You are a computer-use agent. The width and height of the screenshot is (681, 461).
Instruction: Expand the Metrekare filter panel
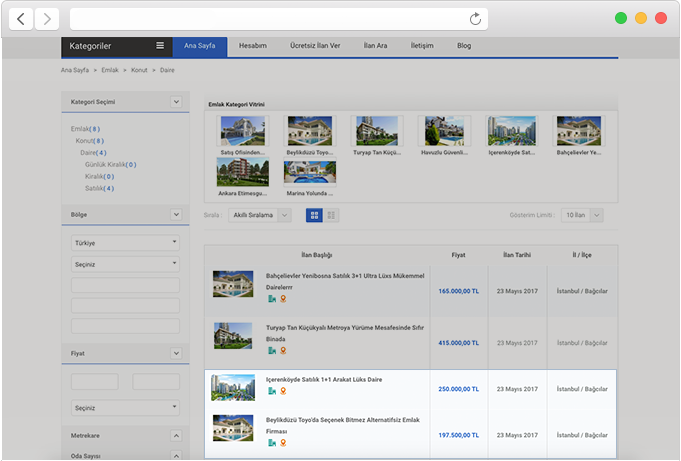176,436
